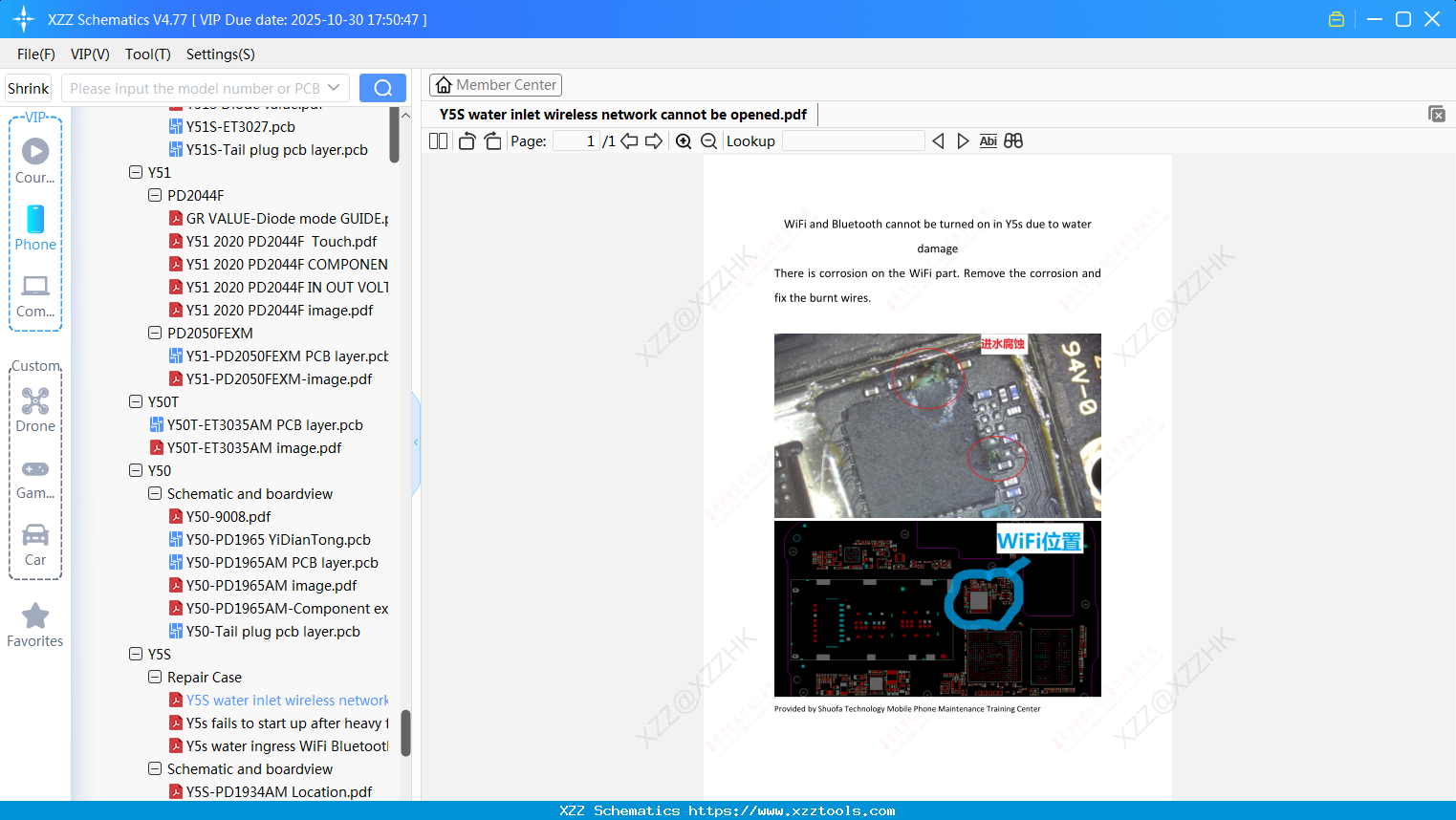Open the Car category

[35, 545]
